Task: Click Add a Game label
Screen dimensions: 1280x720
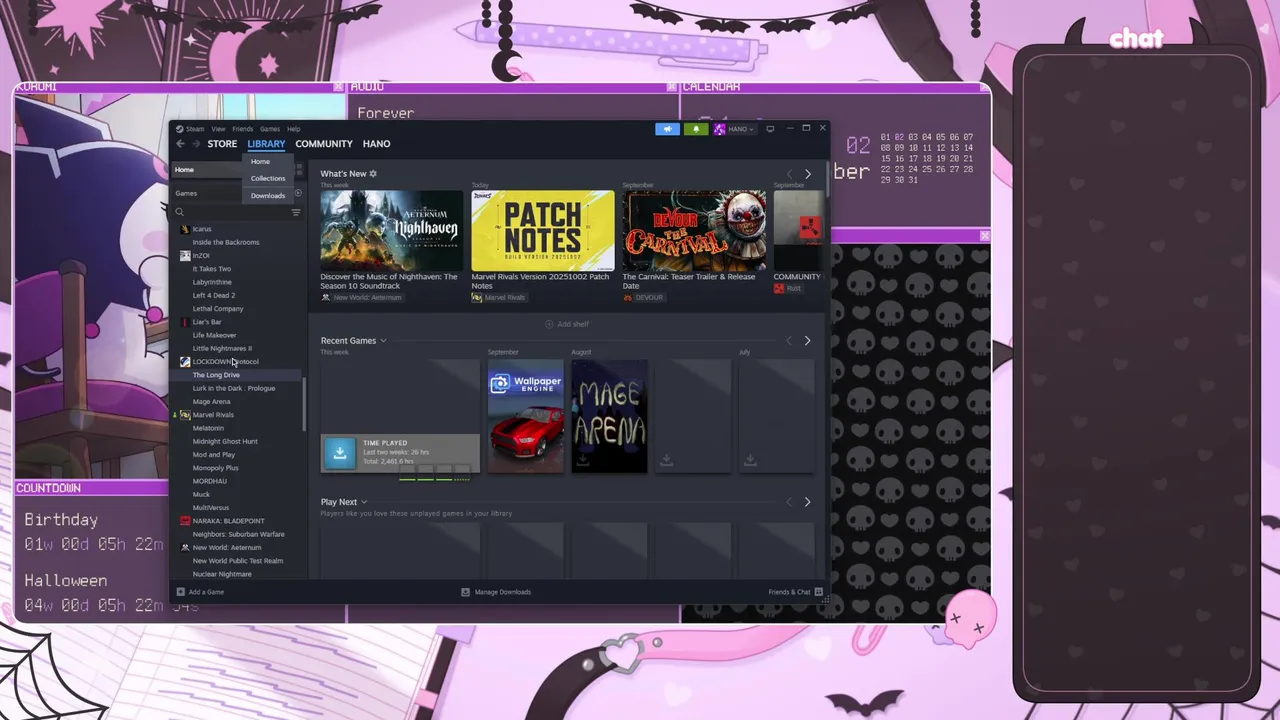Action: pos(206,592)
